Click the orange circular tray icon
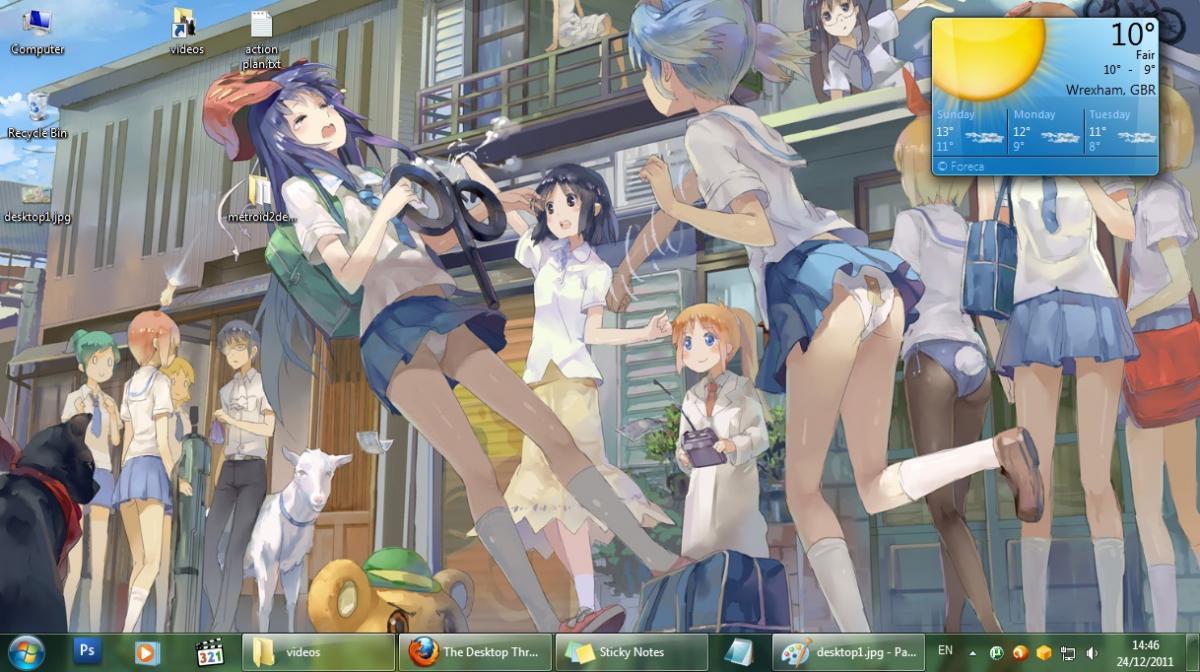This screenshot has width=1200, height=672. point(1020,652)
